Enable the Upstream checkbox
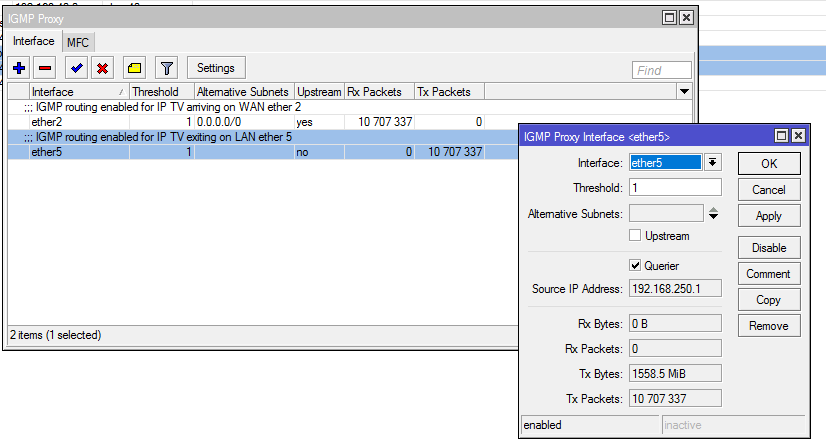Image resolution: width=826 pixels, height=444 pixels. 635,236
